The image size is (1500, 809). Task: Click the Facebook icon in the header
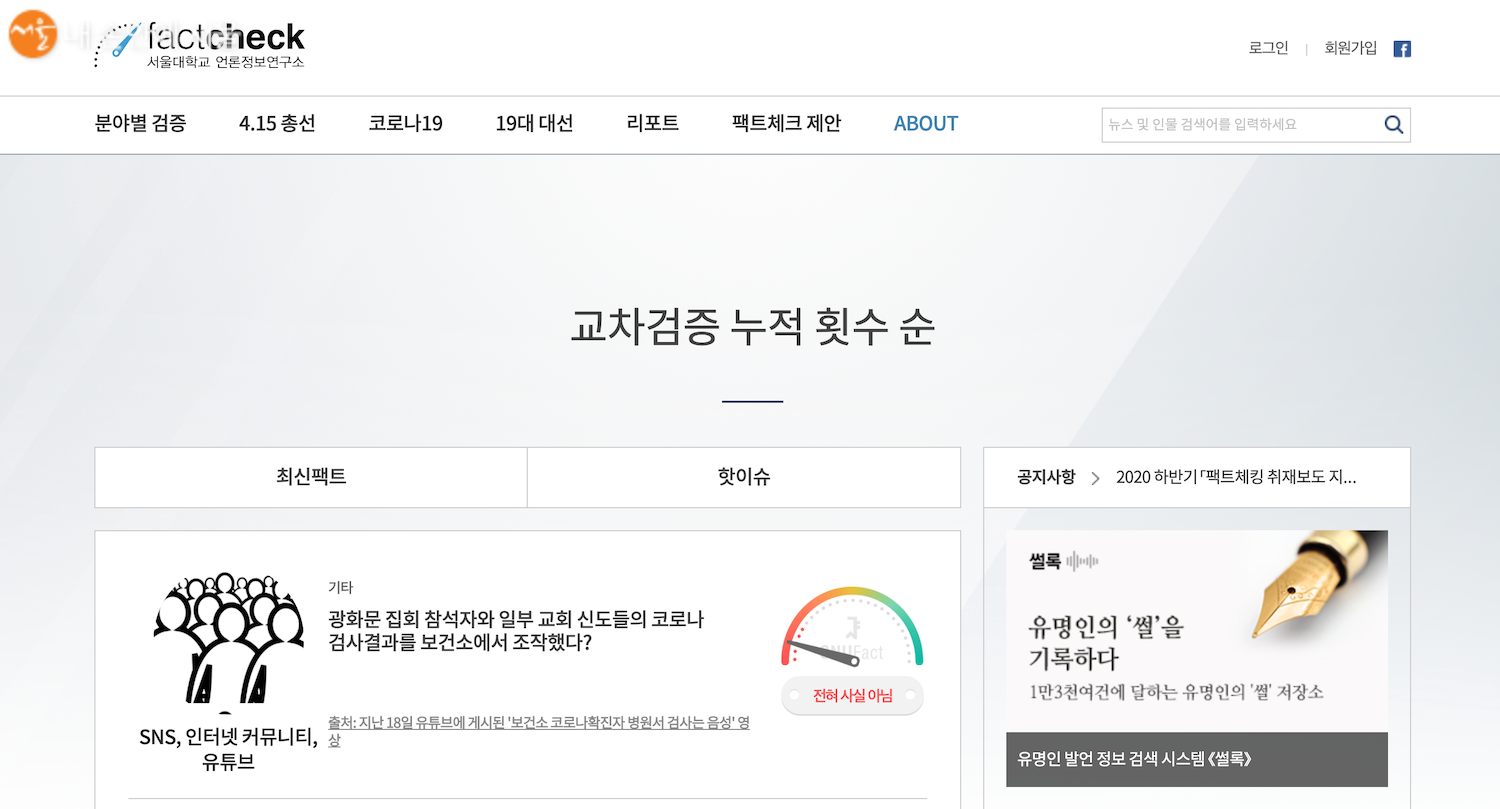[x=1402, y=49]
